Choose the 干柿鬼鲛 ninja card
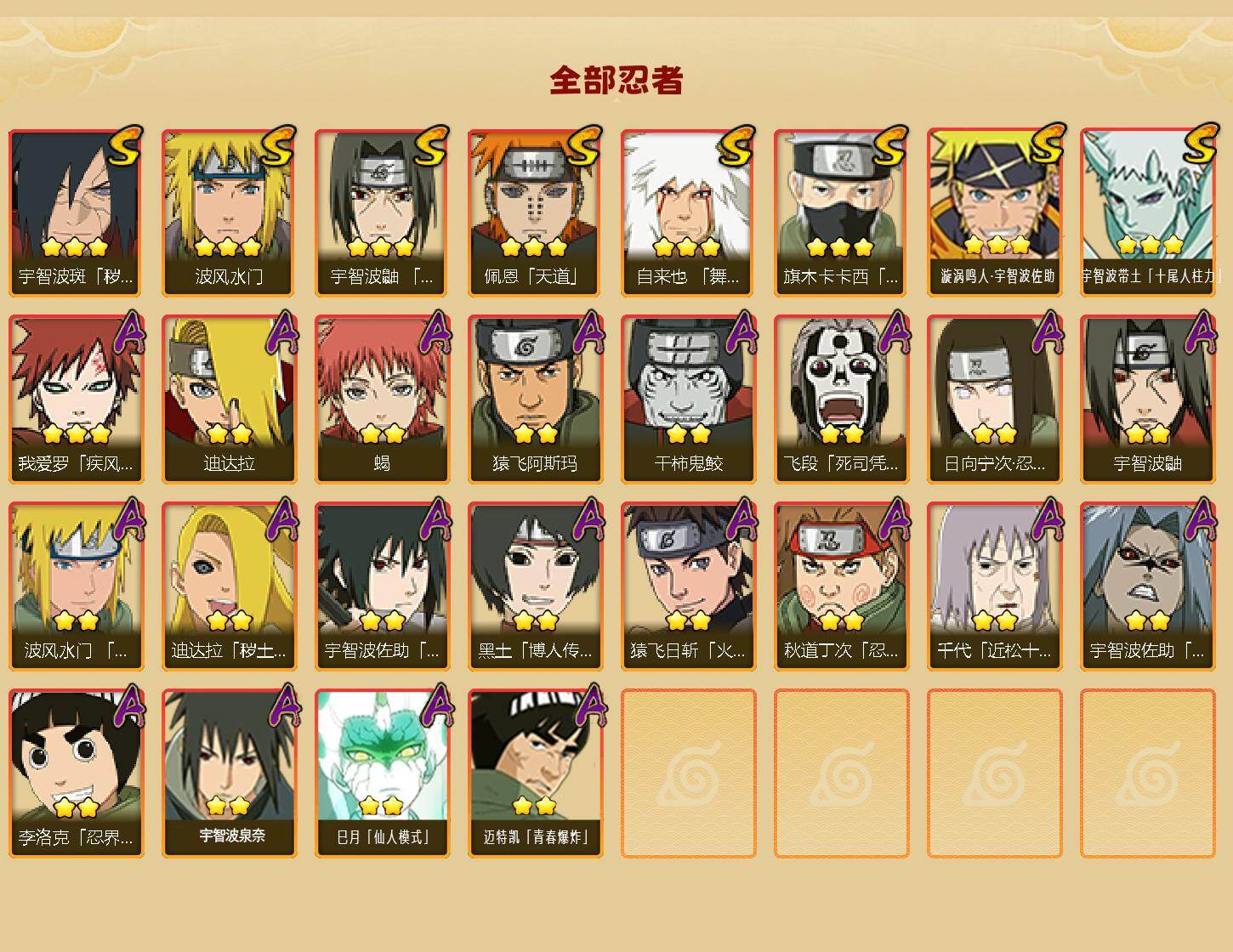 click(x=688, y=399)
